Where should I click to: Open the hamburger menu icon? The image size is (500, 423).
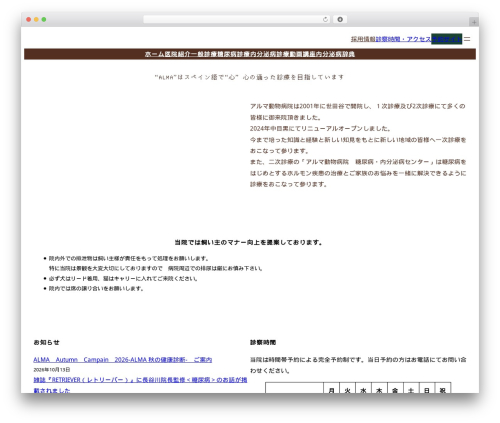click(467, 39)
